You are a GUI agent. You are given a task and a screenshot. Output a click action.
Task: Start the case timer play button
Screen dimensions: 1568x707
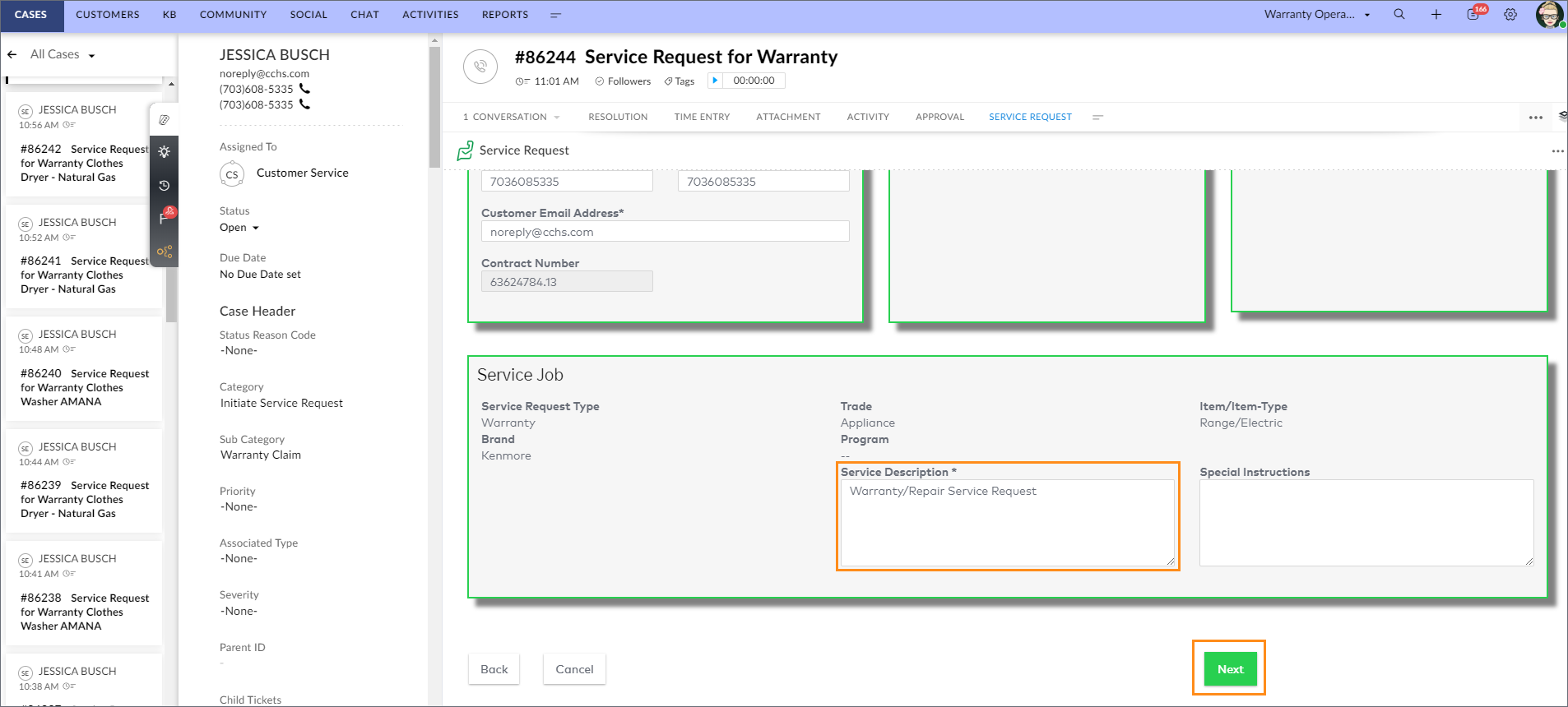coord(715,81)
